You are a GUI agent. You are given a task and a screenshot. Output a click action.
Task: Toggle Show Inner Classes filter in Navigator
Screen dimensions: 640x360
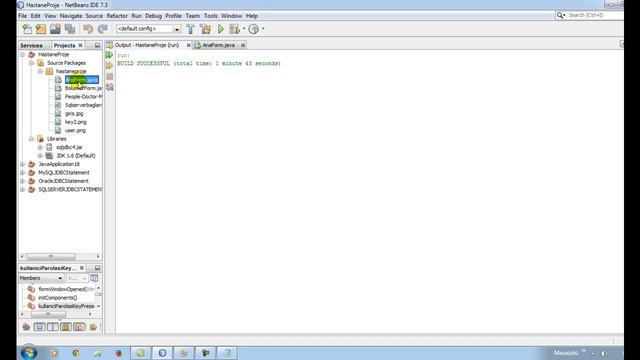79,327
